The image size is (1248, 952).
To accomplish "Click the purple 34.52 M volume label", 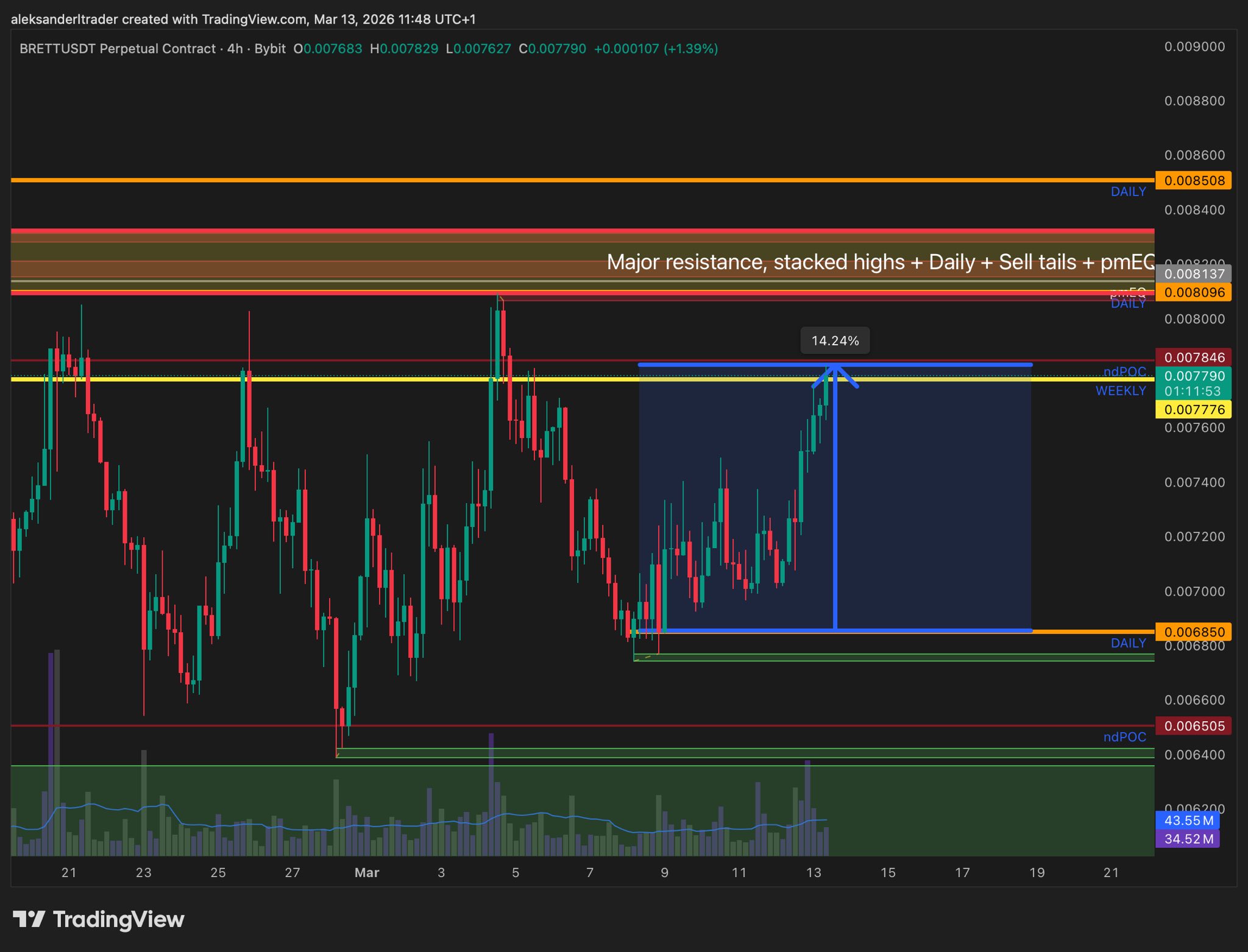I will click(x=1188, y=839).
